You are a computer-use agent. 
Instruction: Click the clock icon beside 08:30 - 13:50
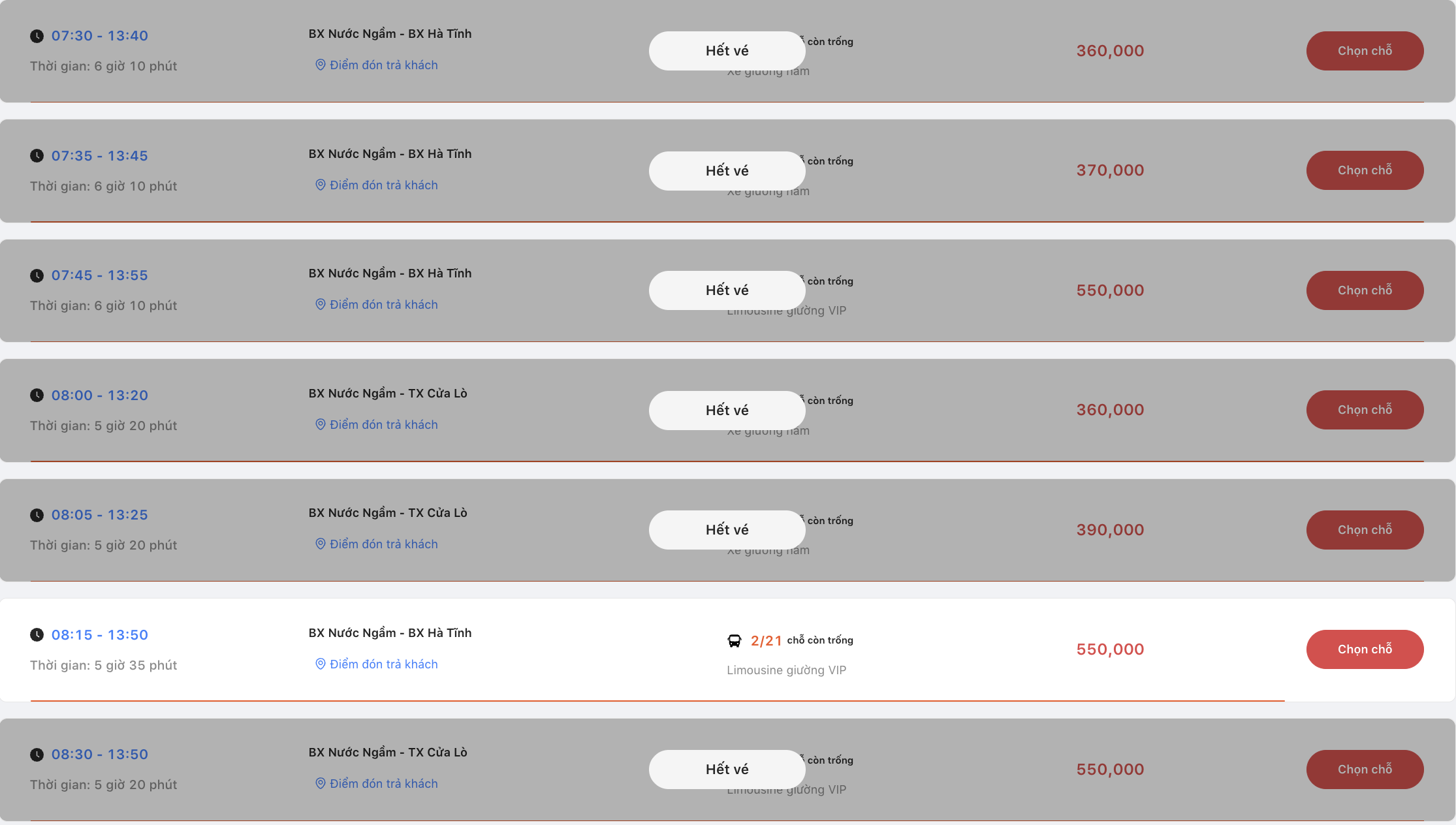pyautogui.click(x=37, y=755)
